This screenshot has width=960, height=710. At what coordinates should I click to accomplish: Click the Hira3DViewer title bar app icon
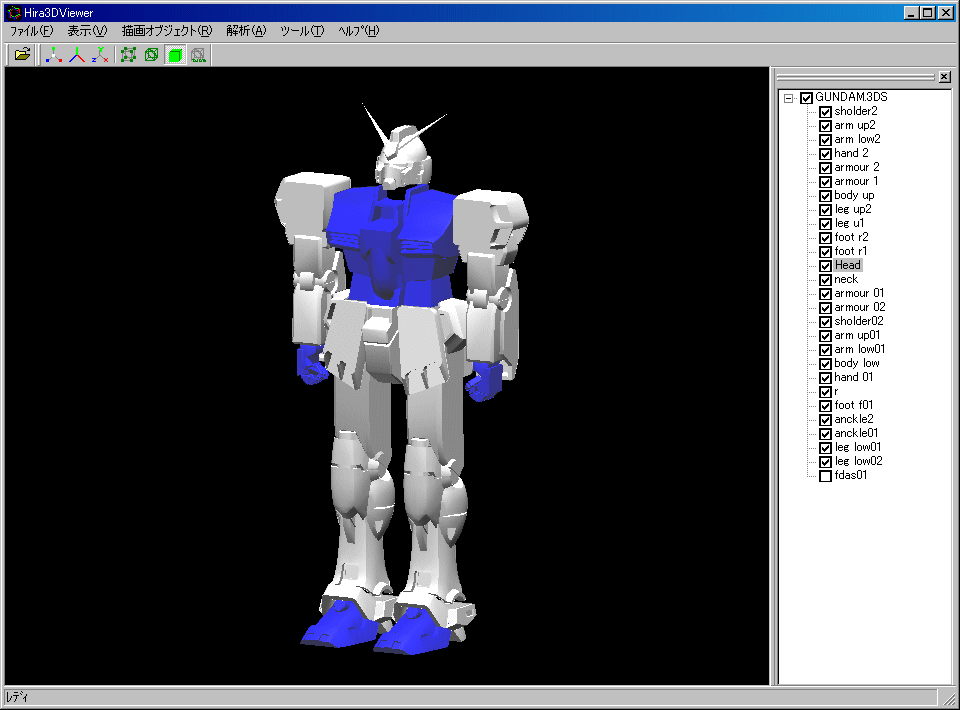(x=13, y=12)
